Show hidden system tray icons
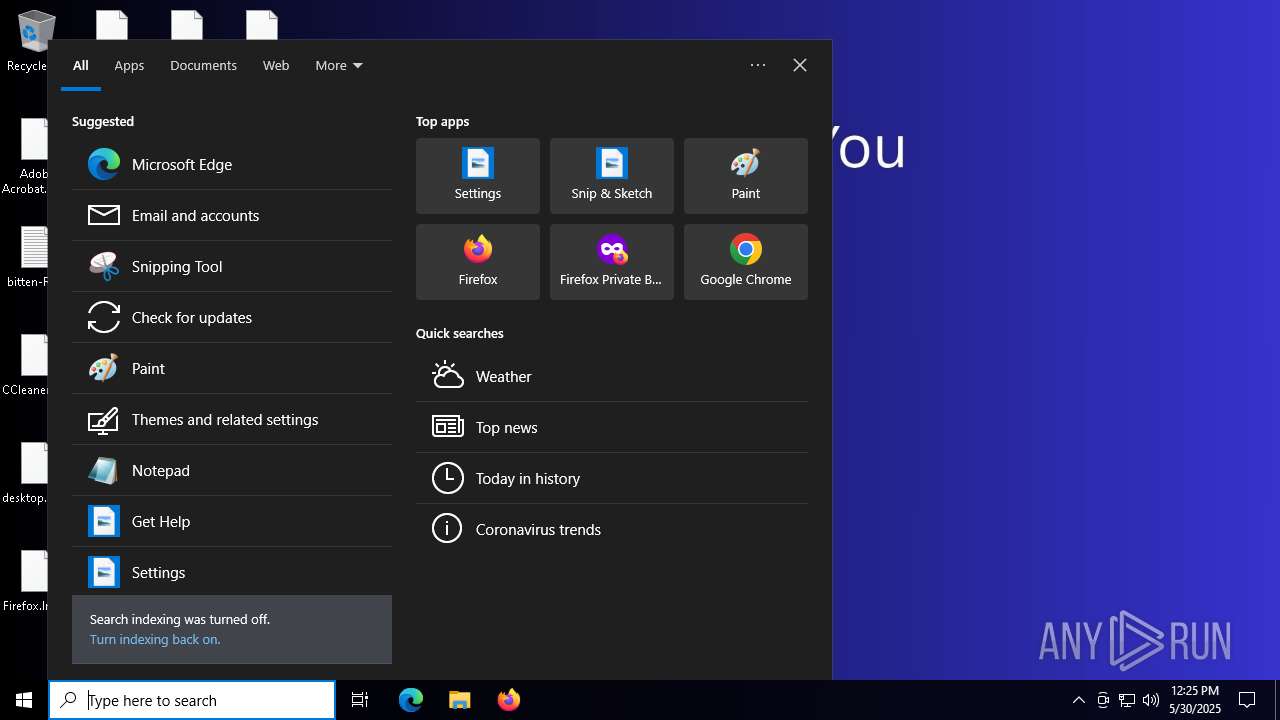 pyautogui.click(x=1079, y=700)
